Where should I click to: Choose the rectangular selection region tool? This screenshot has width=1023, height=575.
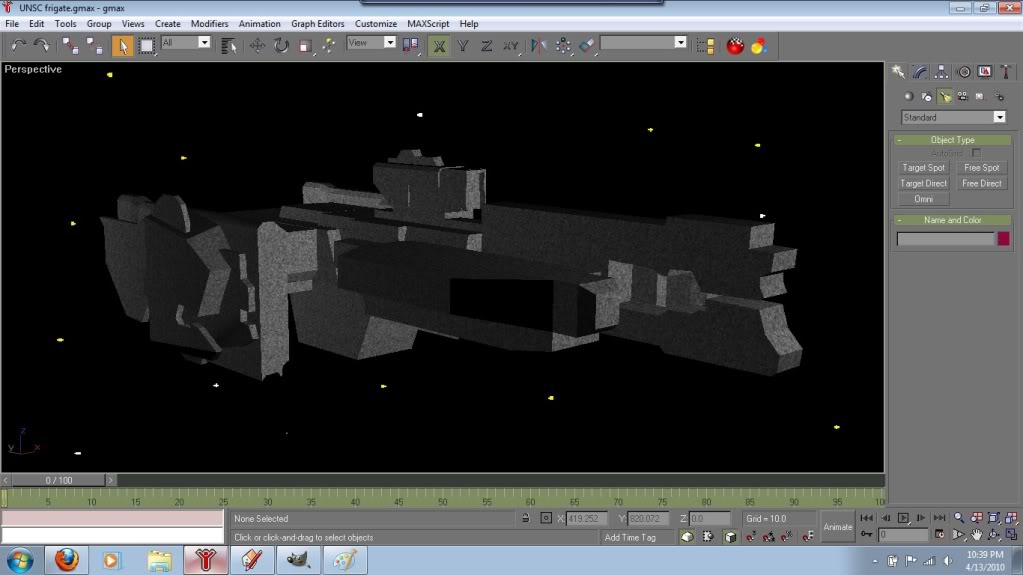[x=147, y=46]
